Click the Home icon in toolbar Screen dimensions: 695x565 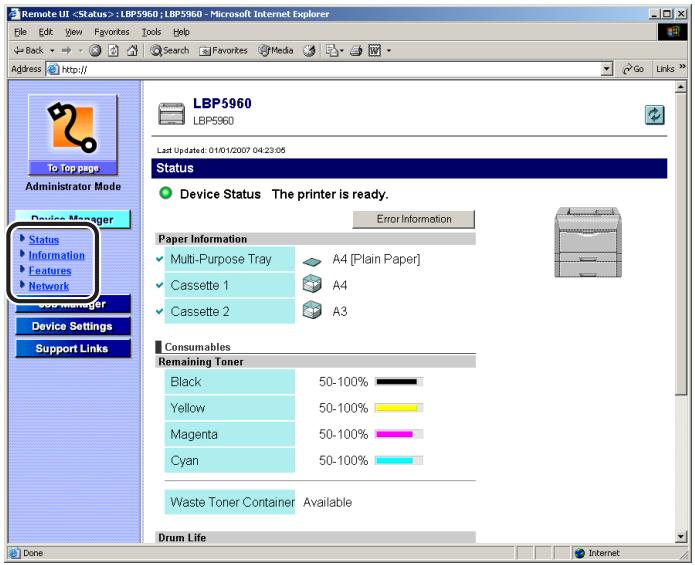[x=132, y=51]
